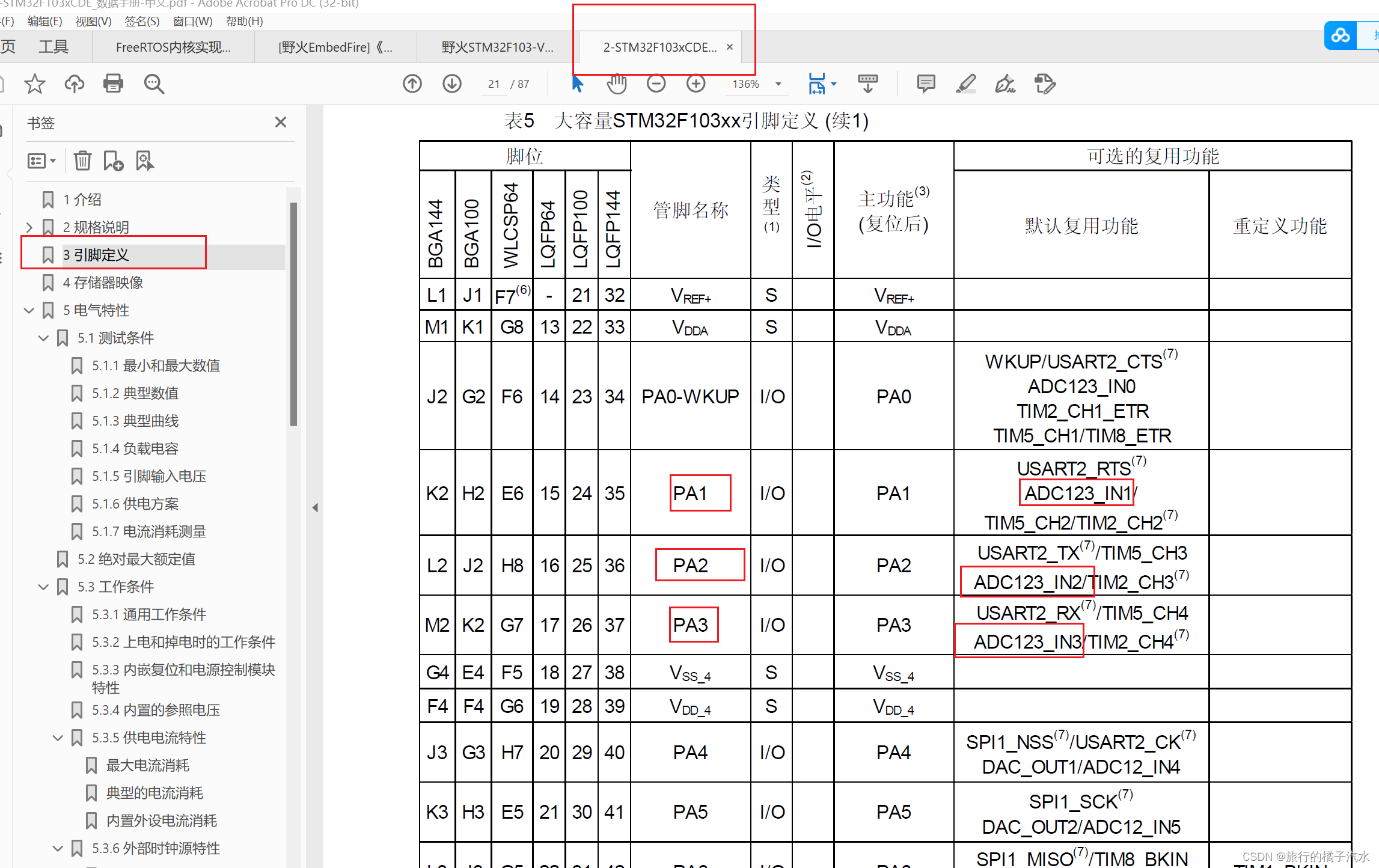Image resolution: width=1379 pixels, height=868 pixels.
Task: Click the print icon
Action: pos(113,84)
